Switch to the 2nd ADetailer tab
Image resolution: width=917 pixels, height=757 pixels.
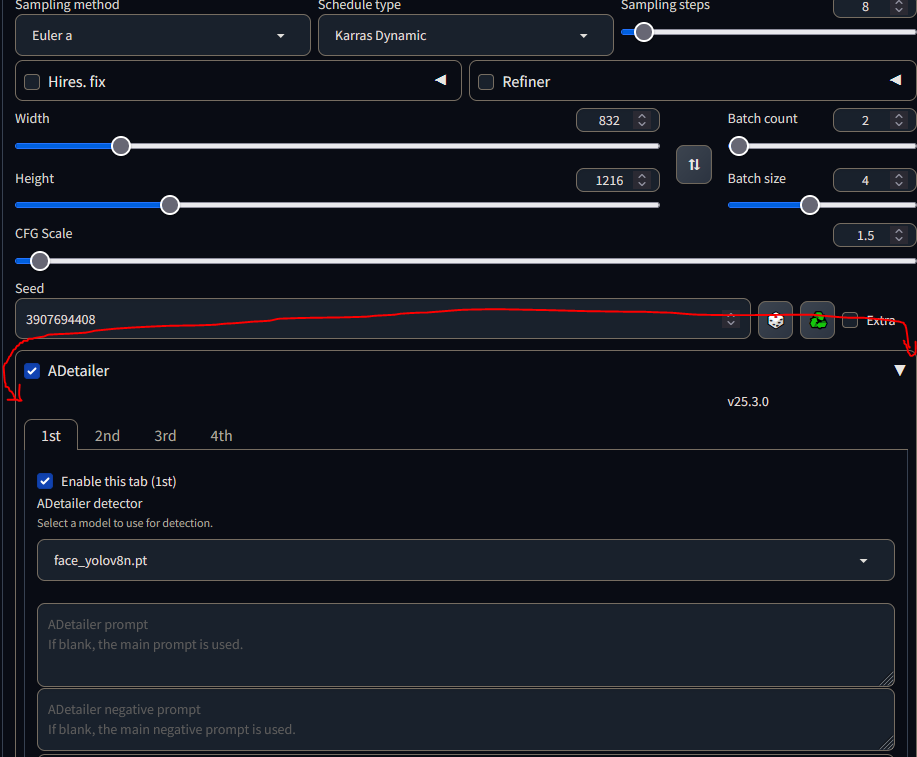coord(107,436)
